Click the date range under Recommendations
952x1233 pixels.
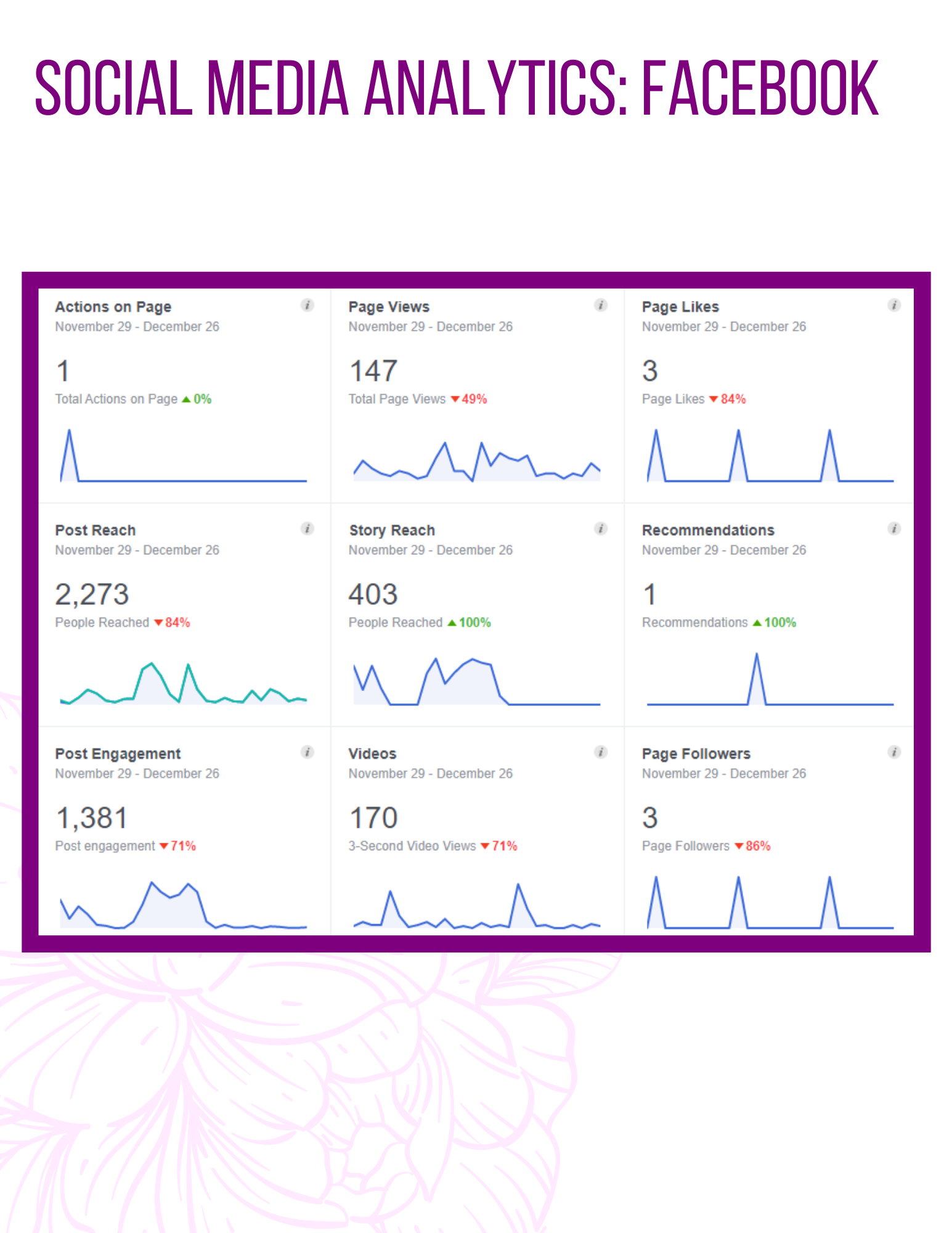(724, 550)
